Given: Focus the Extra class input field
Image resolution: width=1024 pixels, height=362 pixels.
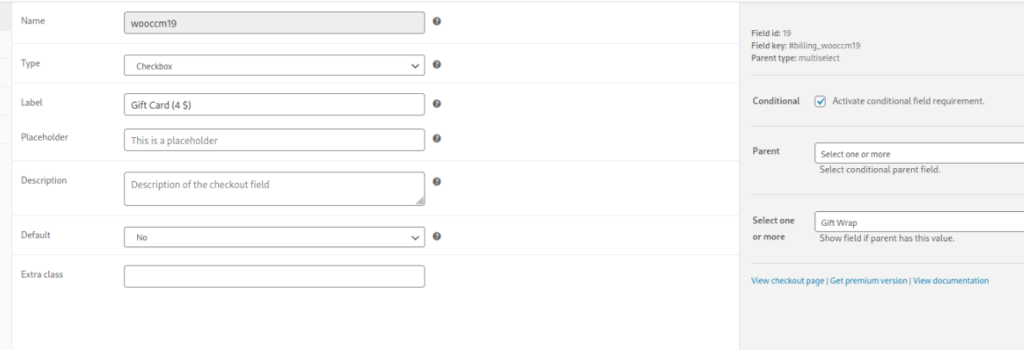Looking at the screenshot, I should [274, 276].
